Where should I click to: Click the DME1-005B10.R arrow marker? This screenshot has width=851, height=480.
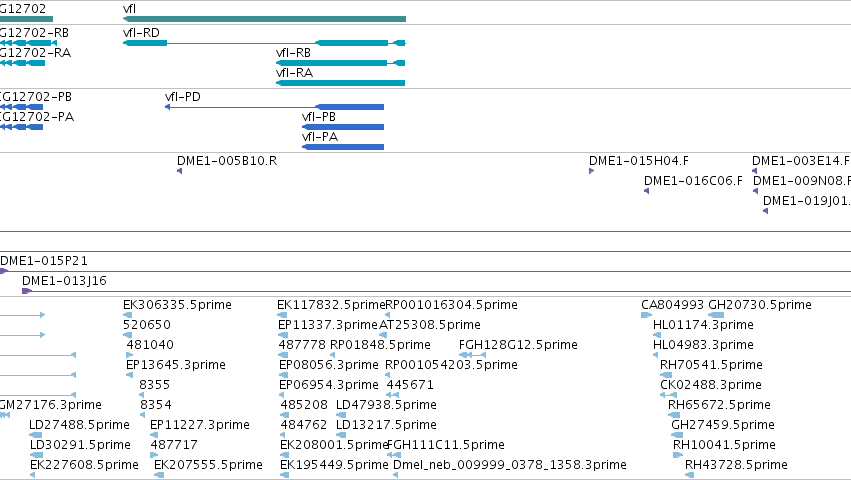tap(180, 171)
